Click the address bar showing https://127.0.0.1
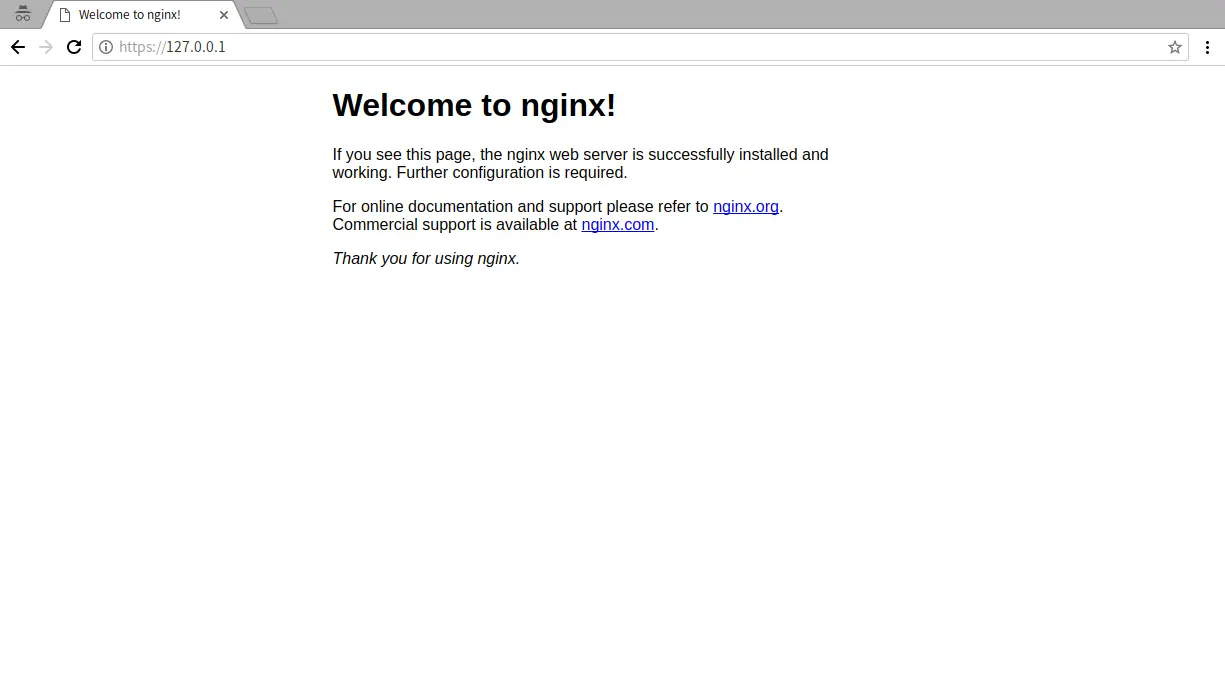The width and height of the screenshot is (1225, 679). [640, 47]
